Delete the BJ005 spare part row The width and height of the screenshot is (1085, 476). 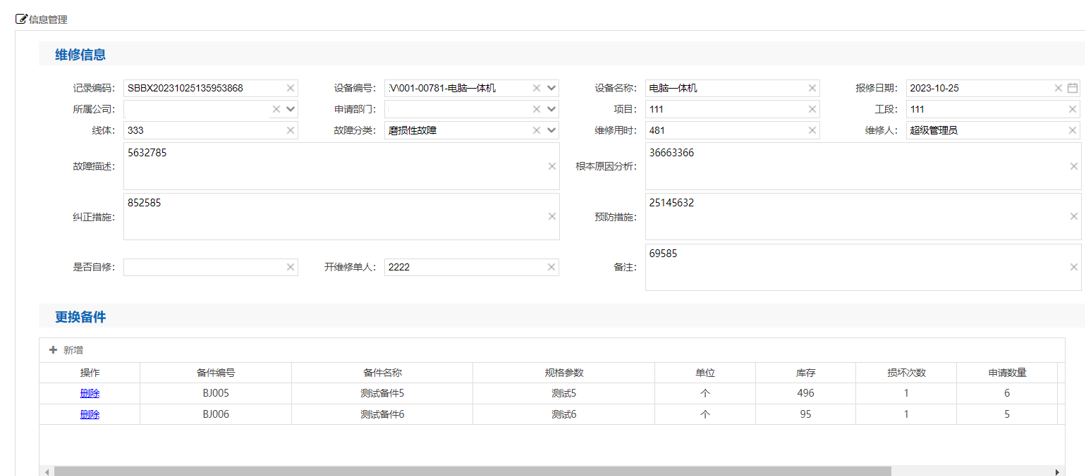(x=90, y=393)
